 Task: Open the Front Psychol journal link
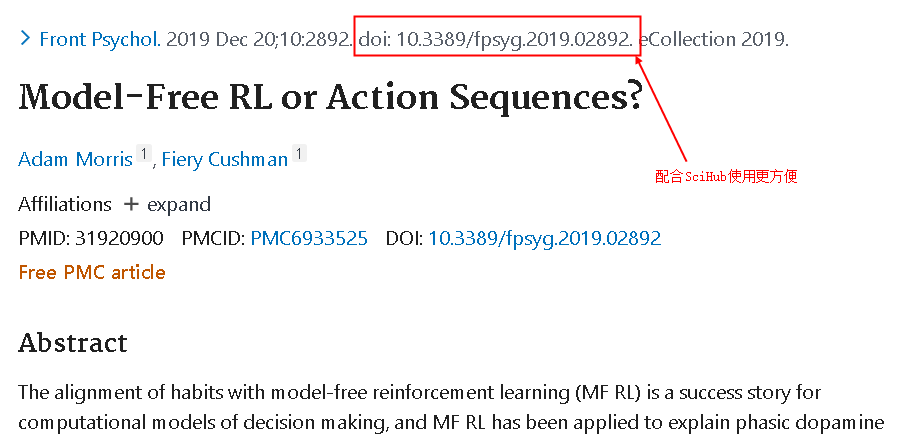tap(99, 40)
